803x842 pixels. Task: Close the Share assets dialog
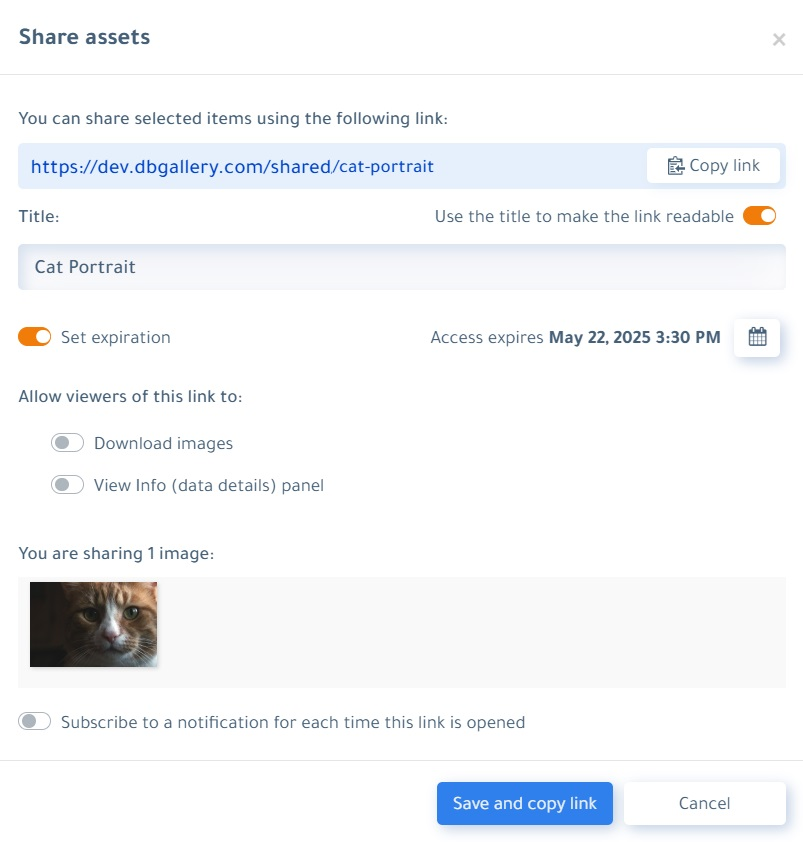(779, 40)
